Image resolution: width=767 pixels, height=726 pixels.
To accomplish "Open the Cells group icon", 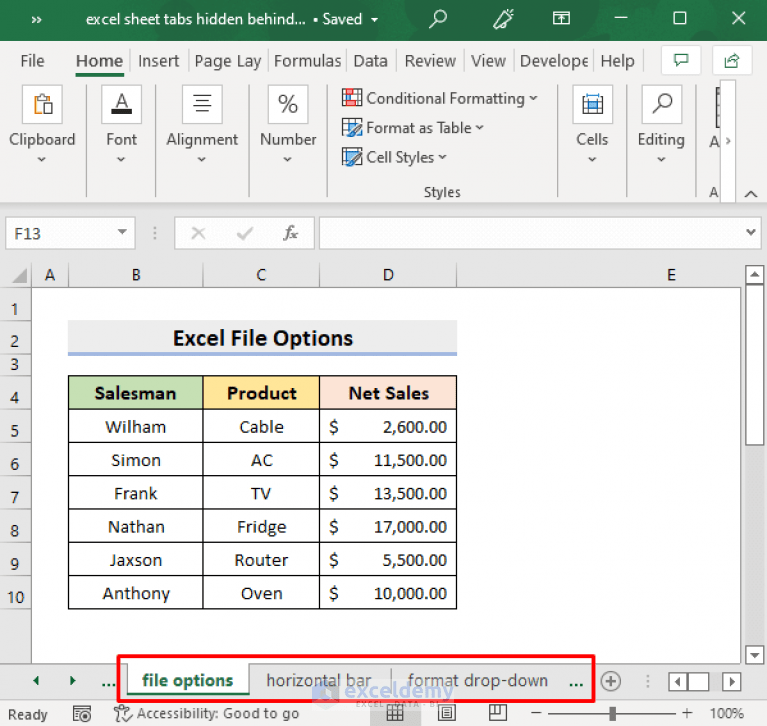I will tap(592, 104).
